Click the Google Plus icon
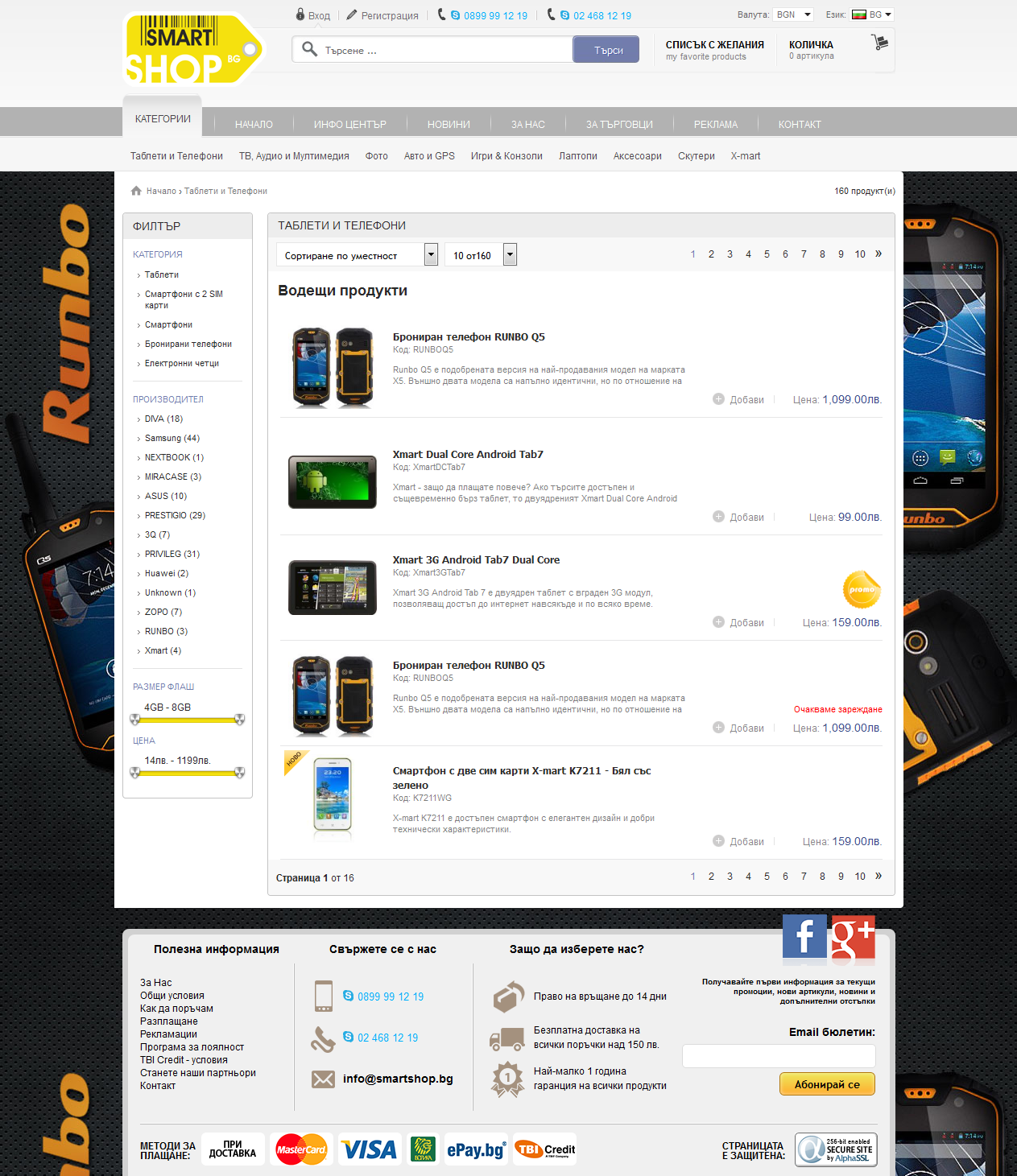The image size is (1017, 1176). click(853, 937)
